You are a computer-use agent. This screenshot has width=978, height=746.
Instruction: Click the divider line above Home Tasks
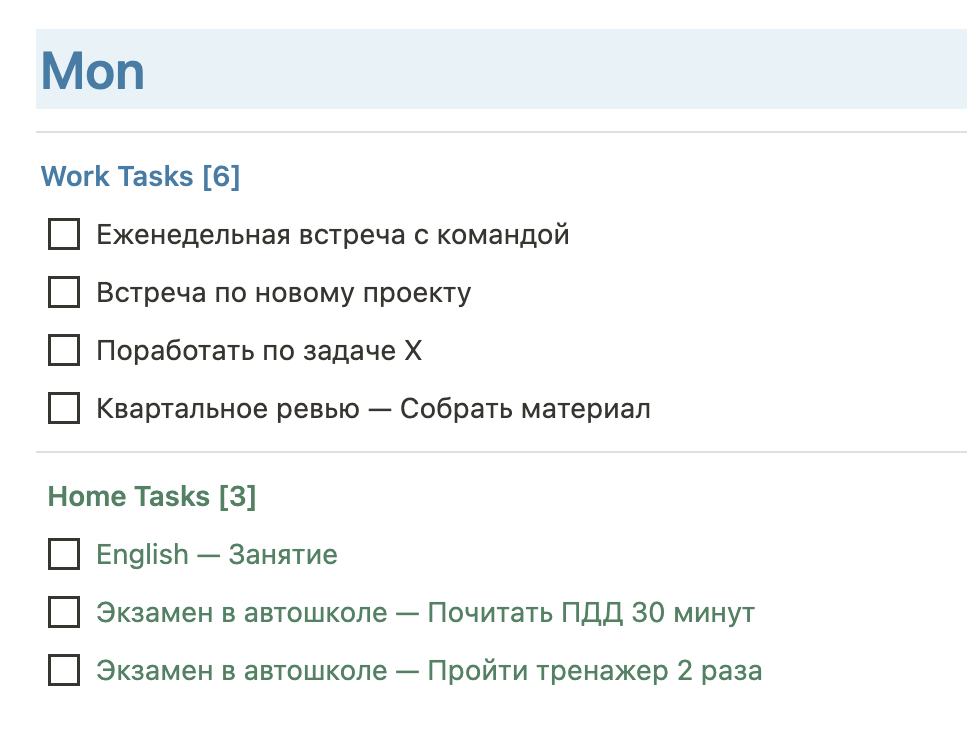500,452
